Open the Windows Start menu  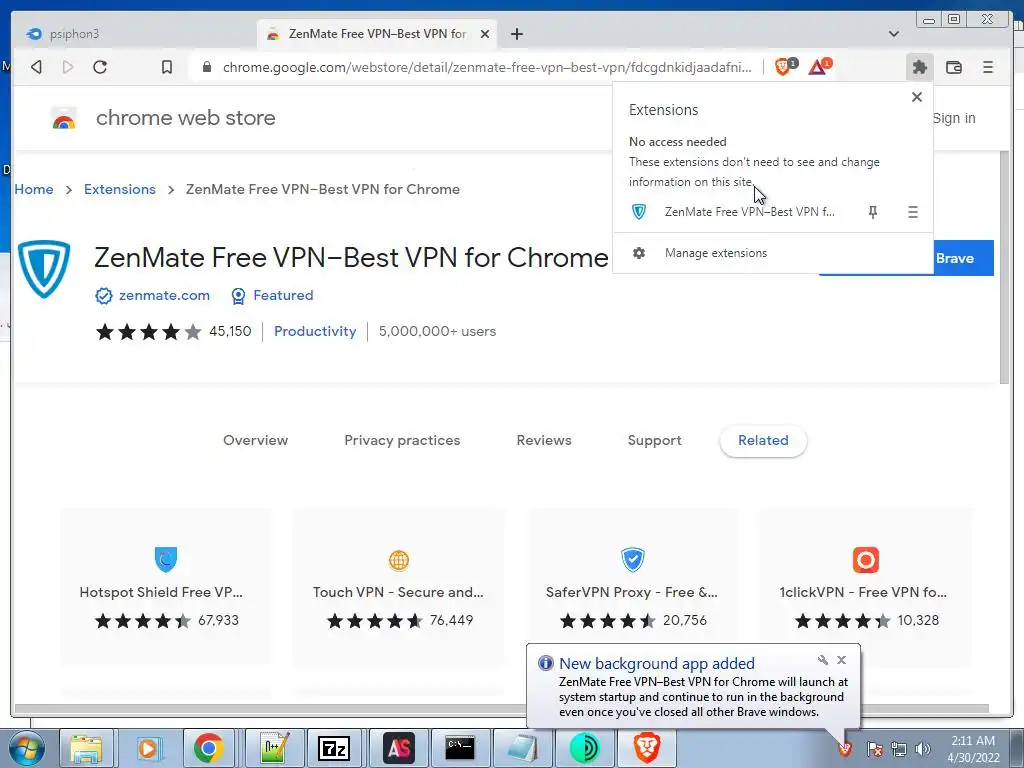[26, 748]
